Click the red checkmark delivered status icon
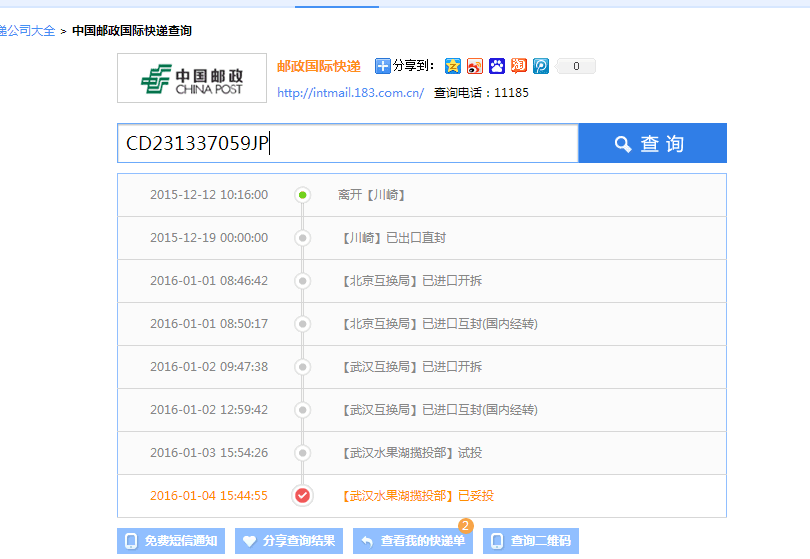 coord(302,495)
